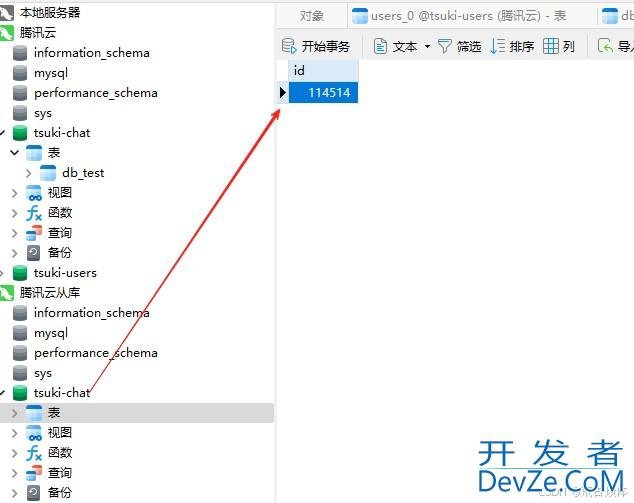Click the 开始事务 button label
The width and height of the screenshot is (634, 503).
326,46
